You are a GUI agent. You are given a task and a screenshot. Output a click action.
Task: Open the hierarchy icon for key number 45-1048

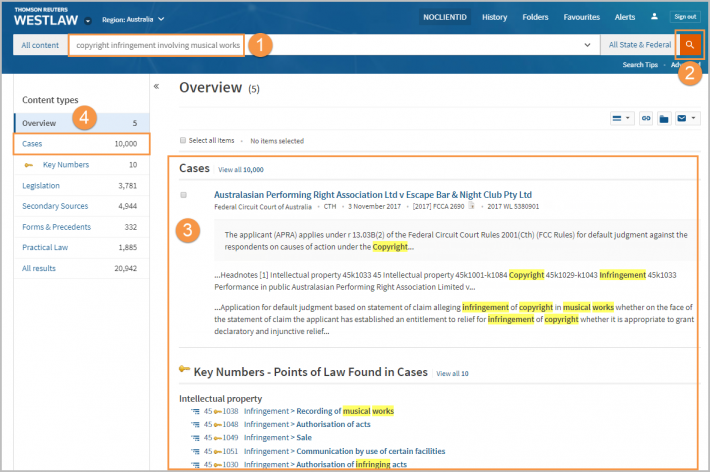pos(195,424)
